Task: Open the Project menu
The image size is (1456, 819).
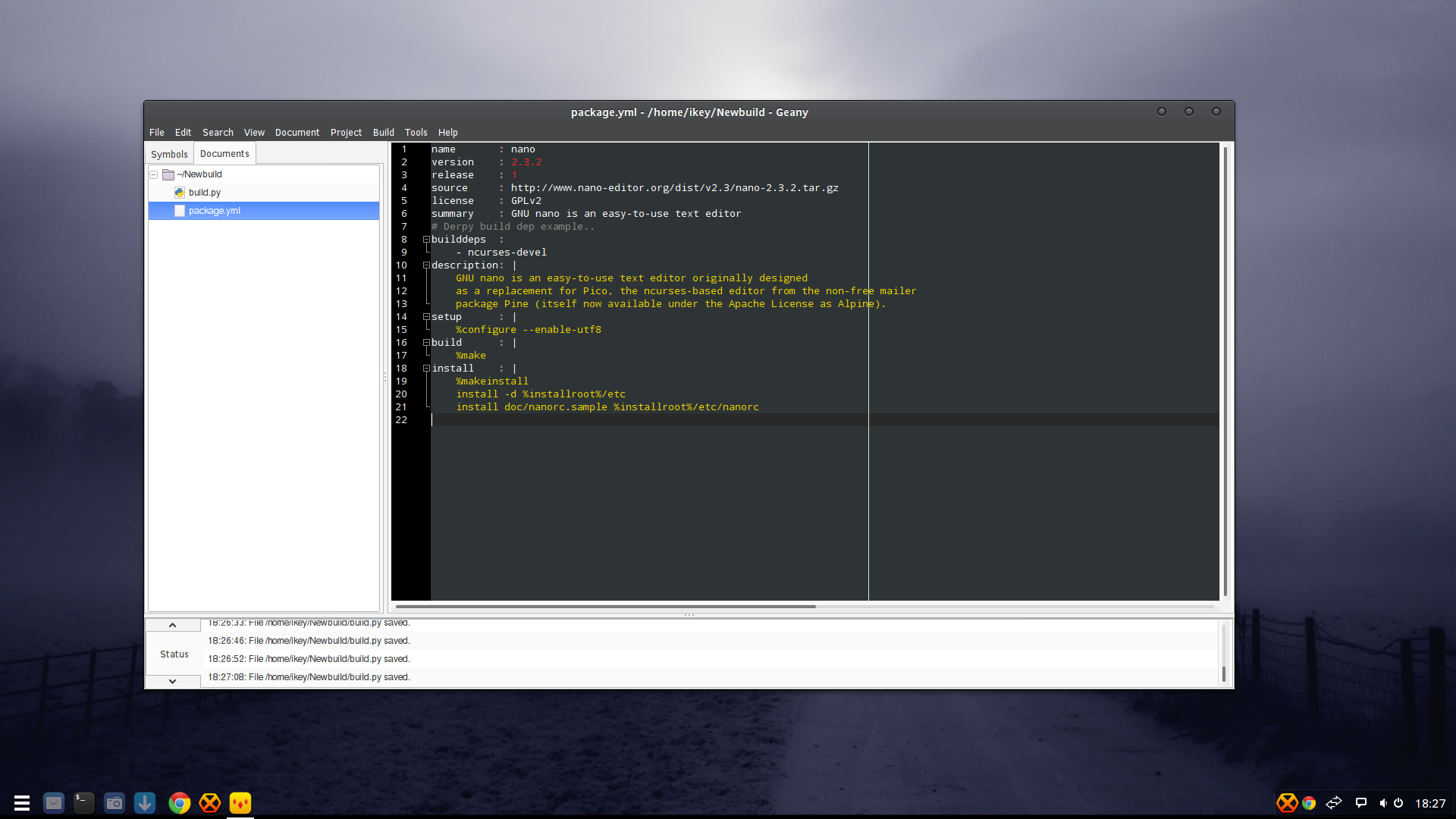Action: [346, 132]
